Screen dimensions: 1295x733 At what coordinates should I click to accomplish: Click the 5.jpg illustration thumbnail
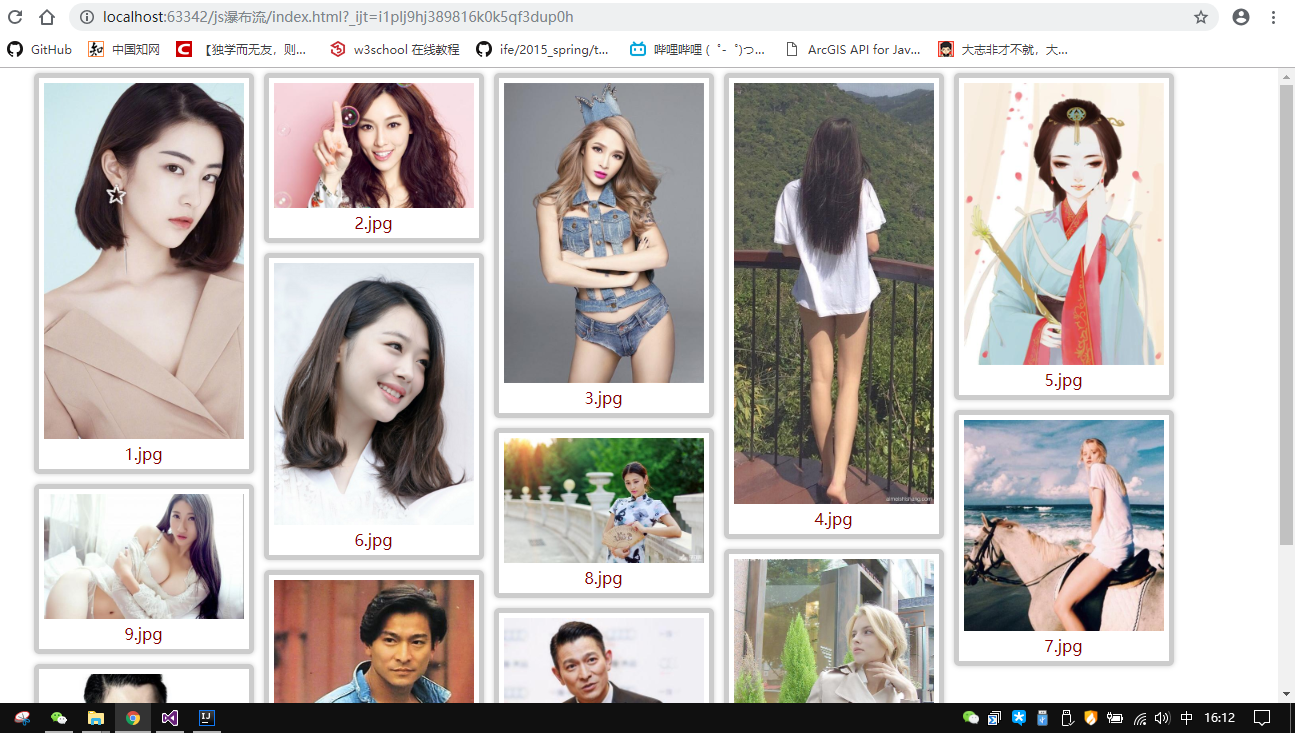pyautogui.click(x=1064, y=224)
